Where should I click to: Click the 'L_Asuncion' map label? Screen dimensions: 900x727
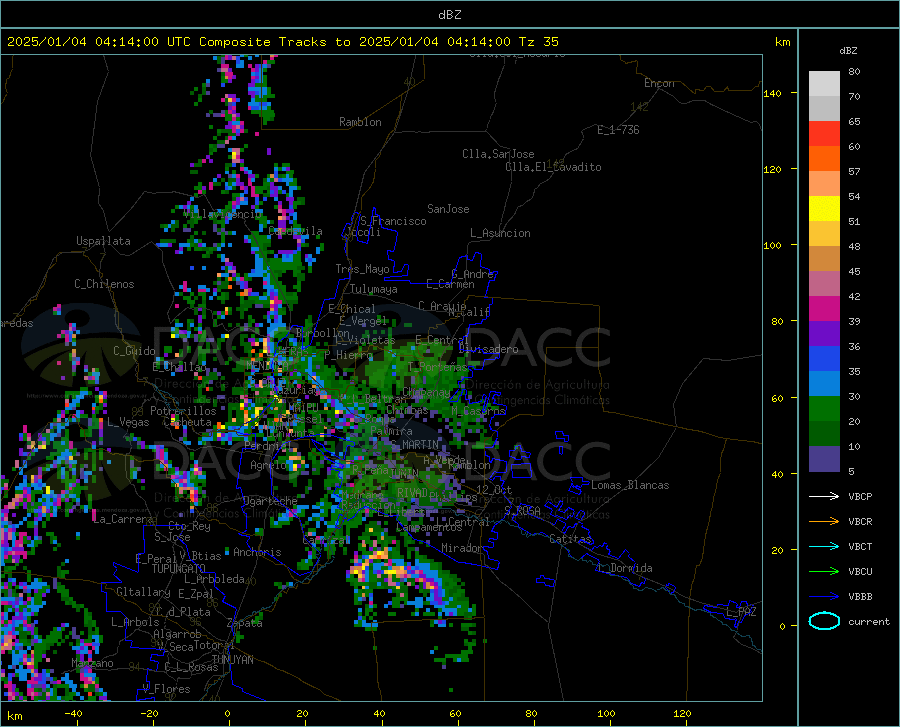coord(500,233)
